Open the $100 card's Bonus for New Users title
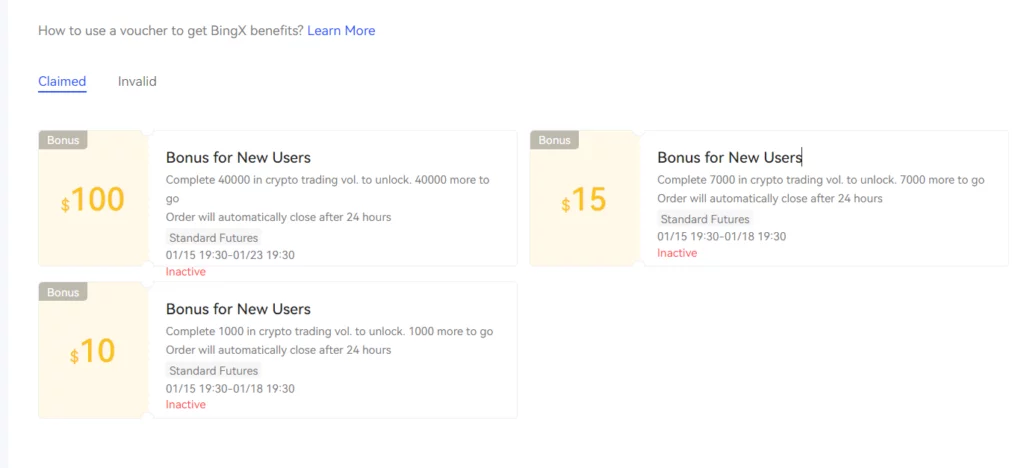 tap(238, 158)
